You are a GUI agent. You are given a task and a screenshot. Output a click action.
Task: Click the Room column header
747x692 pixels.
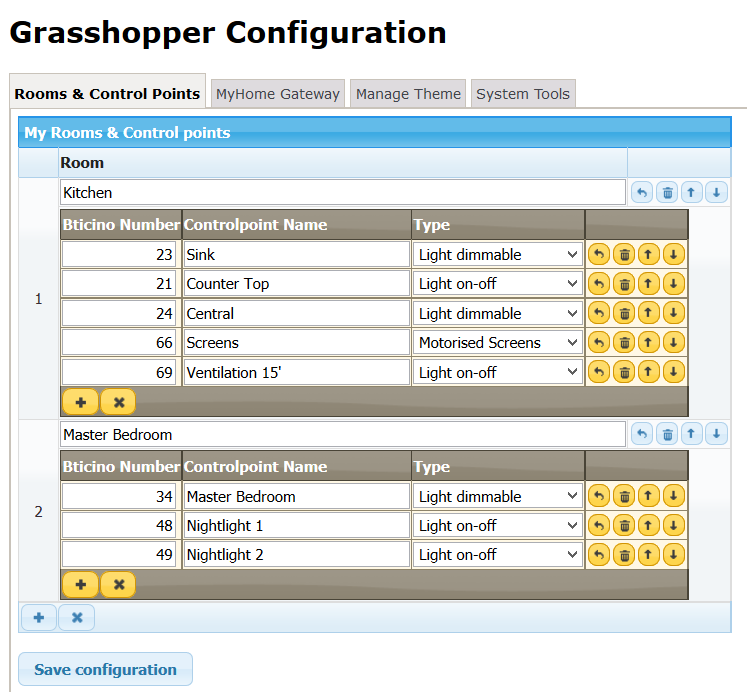(343, 162)
